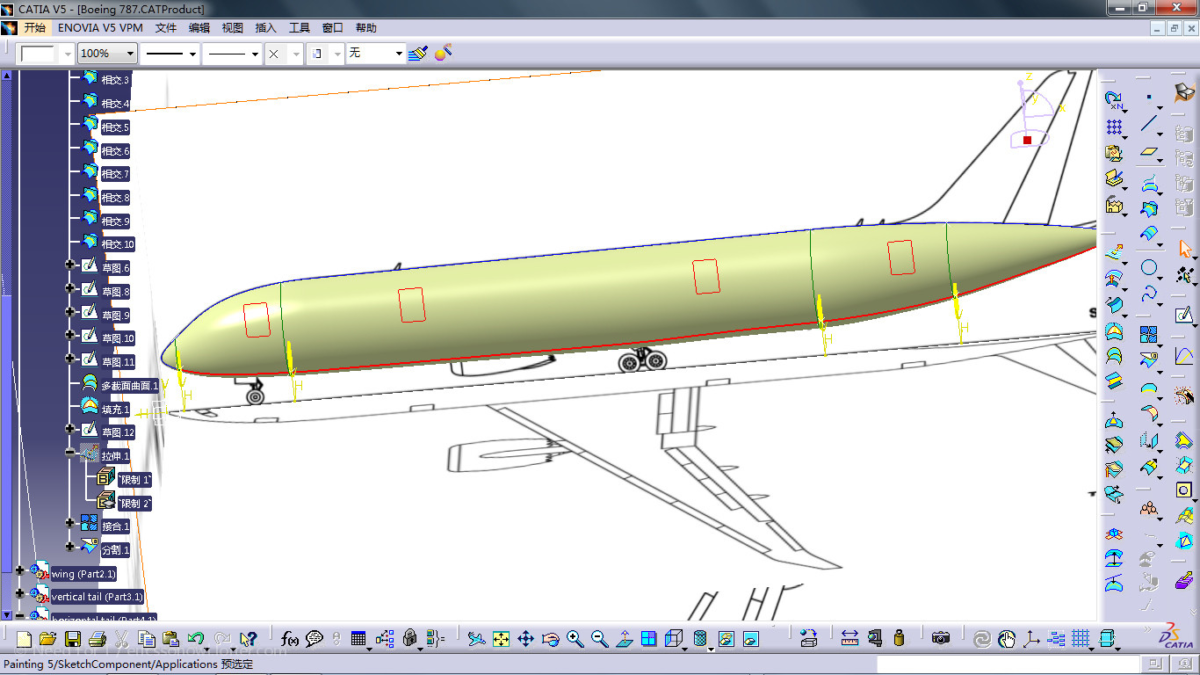
Task: Select the arrow cursor tool in right toolbar
Action: coord(1185,248)
